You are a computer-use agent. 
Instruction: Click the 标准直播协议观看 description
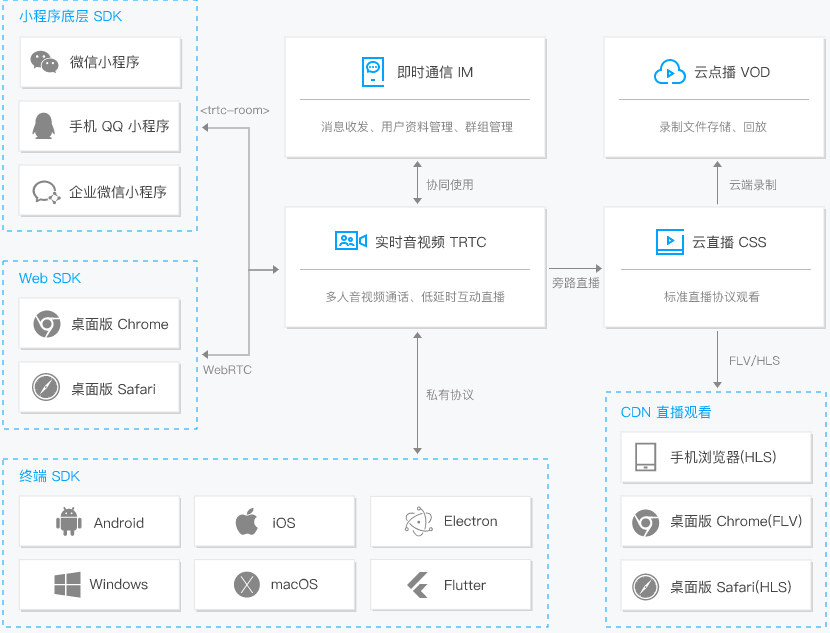coord(712,297)
